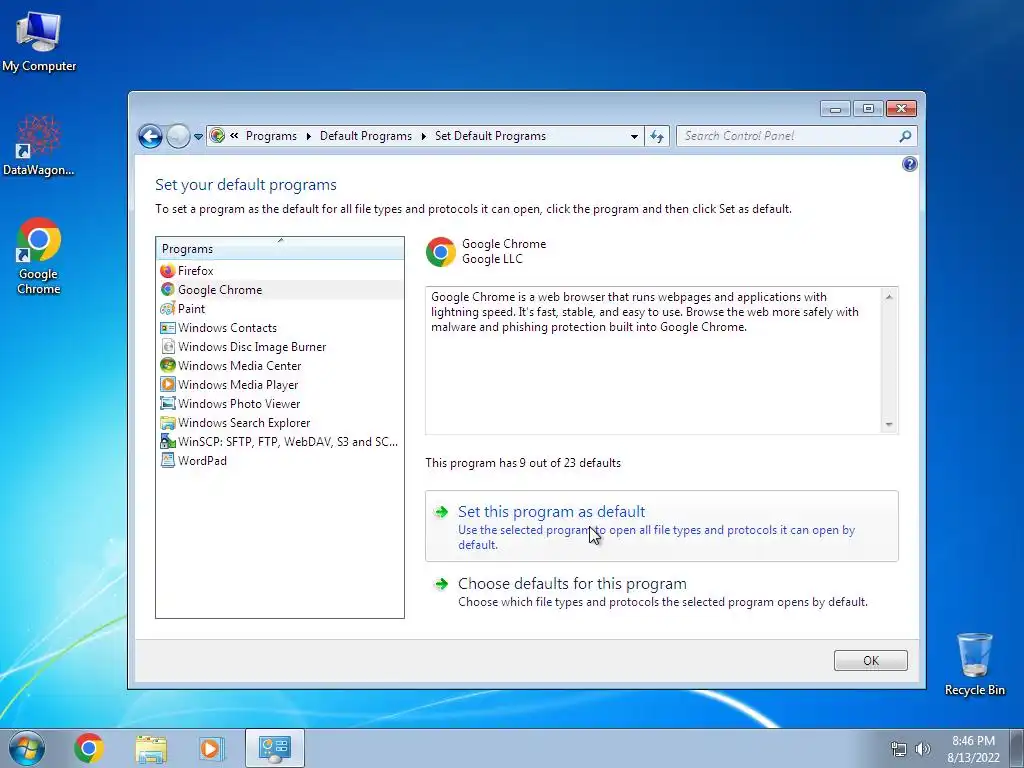Select Windows Search Explorer entry
The image size is (1024, 768).
tap(280, 423)
